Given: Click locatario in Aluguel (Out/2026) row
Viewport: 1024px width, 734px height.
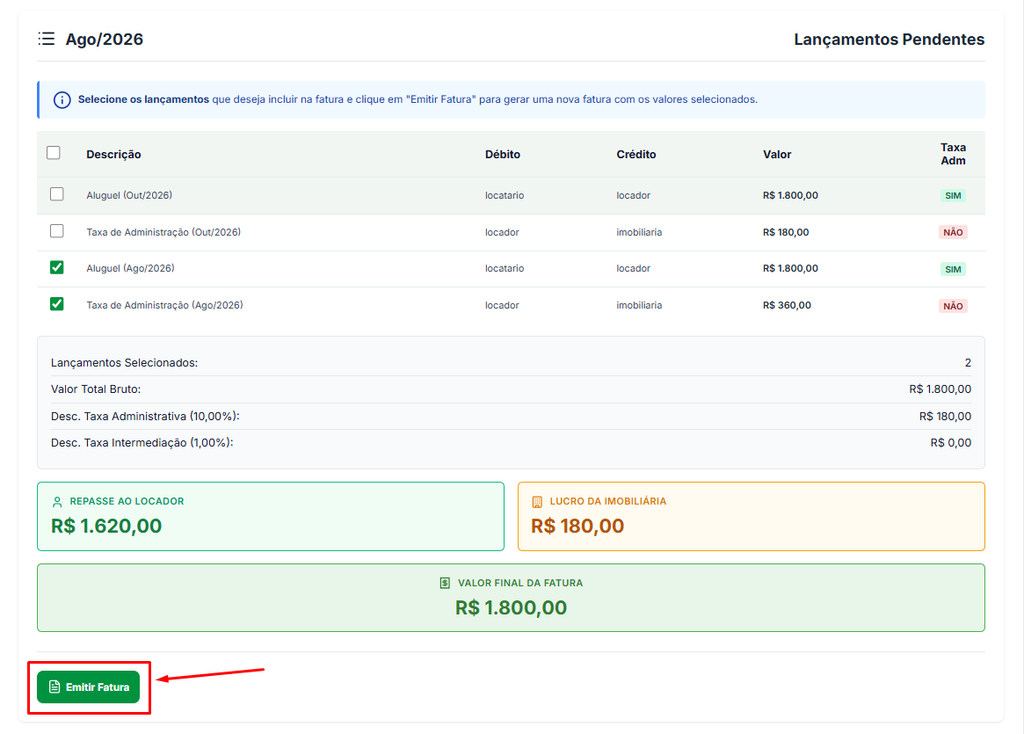Looking at the screenshot, I should pos(504,195).
